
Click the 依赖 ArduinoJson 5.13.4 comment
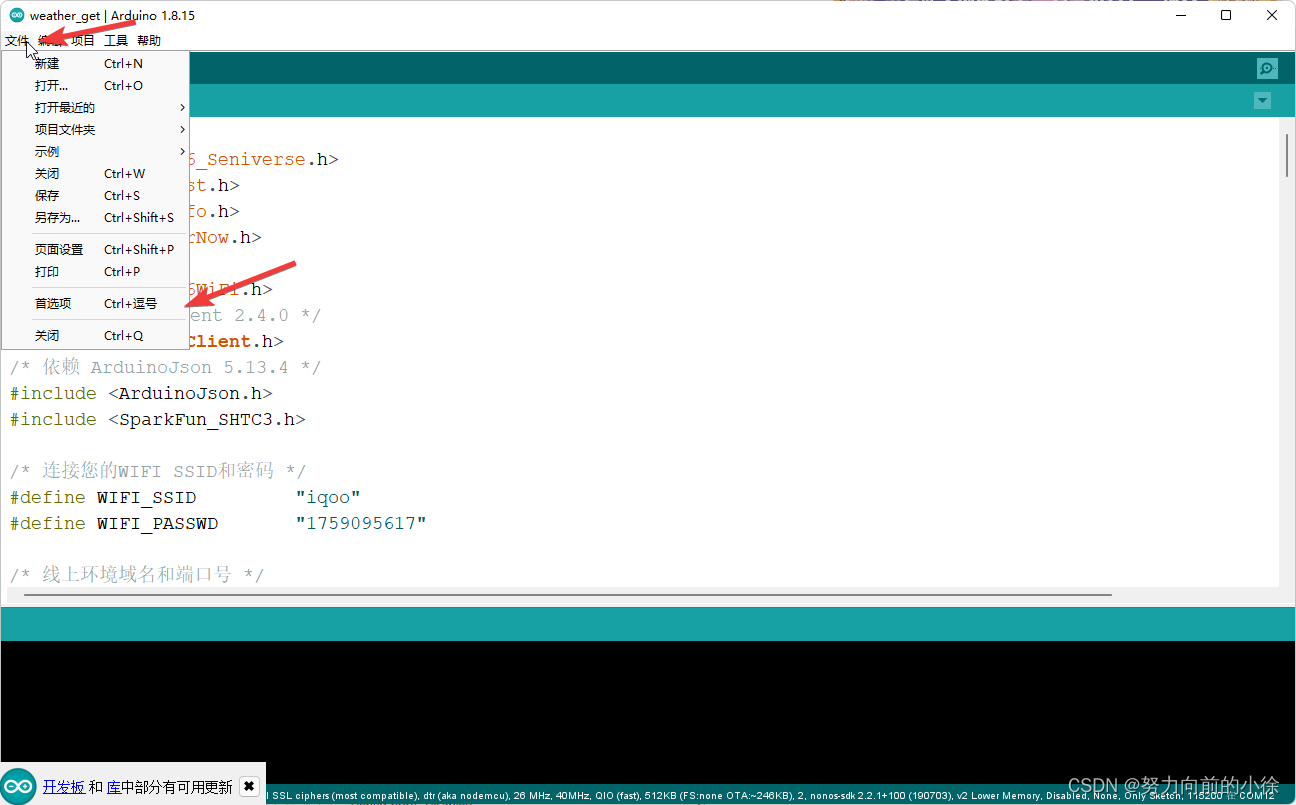(166, 367)
